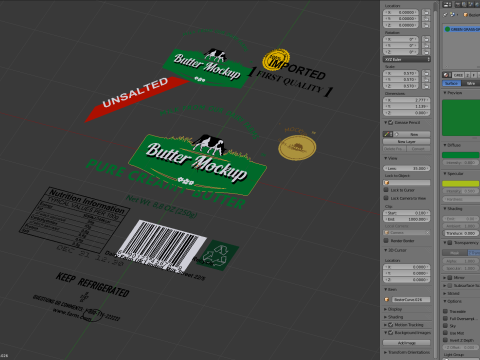Image resolution: width=480 pixels, height=360 pixels.
Task: Collapse the Grease Pencil panel
Action: 386,122
